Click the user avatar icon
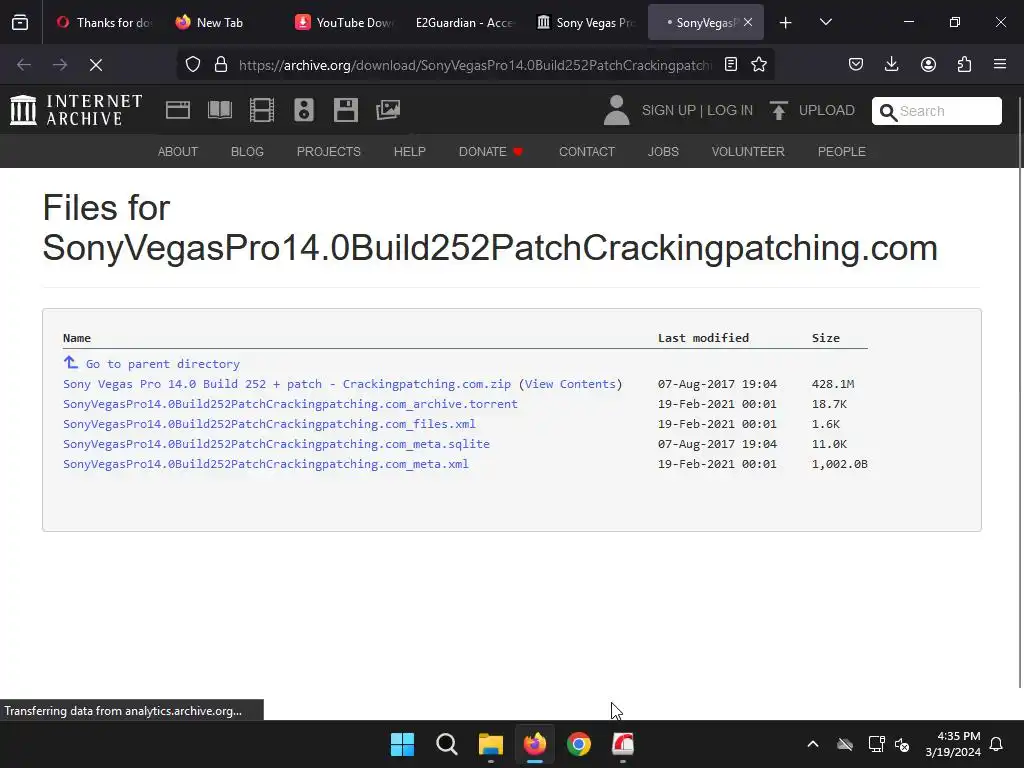 coord(616,110)
